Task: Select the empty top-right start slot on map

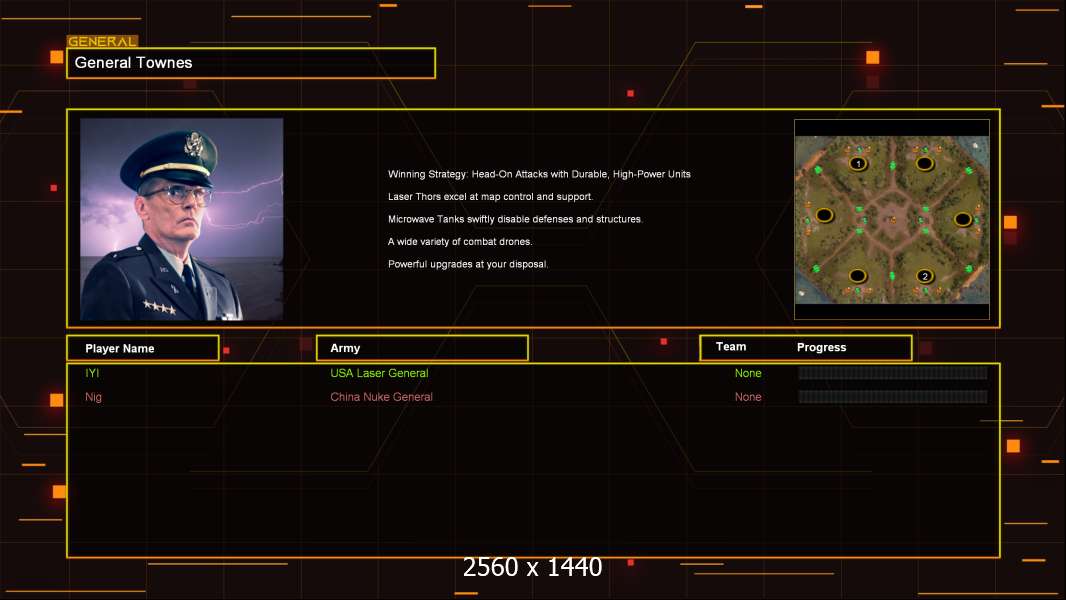Action: [x=925, y=163]
